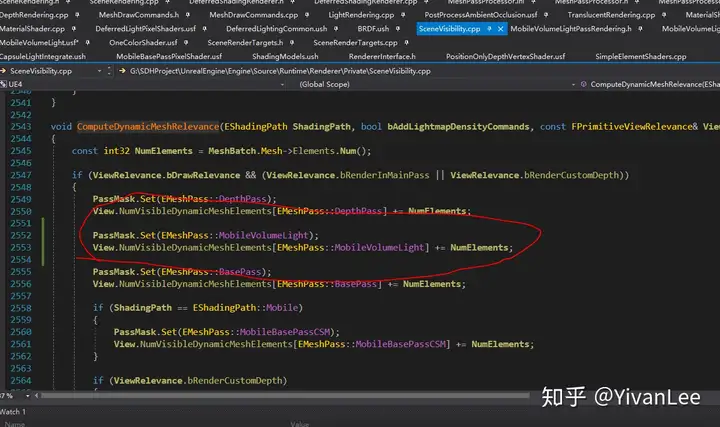Toggle pin on MobileVolumeLight.usf* tab

[x=87, y=42]
